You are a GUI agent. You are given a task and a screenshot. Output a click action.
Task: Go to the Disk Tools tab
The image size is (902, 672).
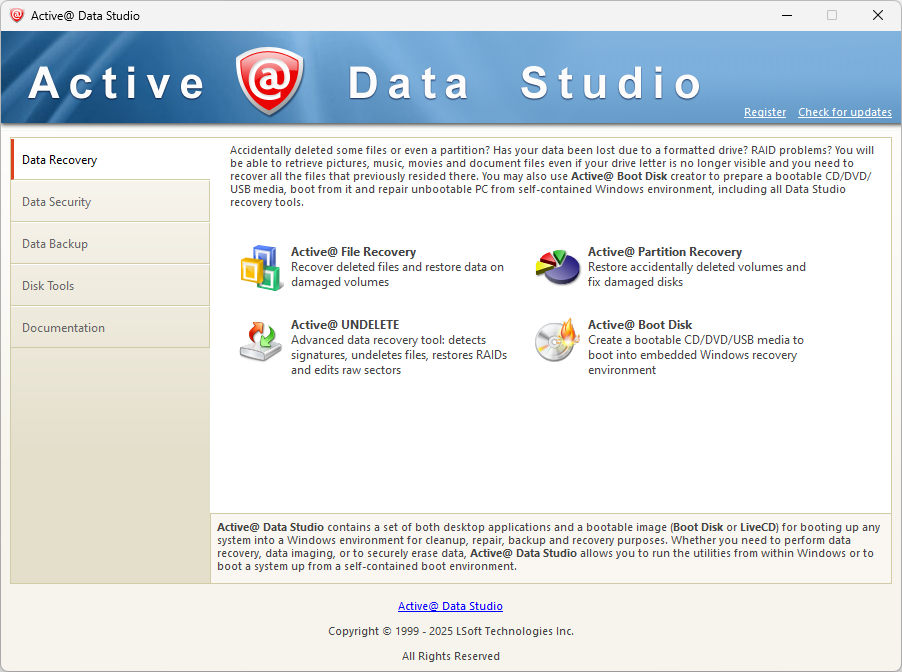coord(110,285)
